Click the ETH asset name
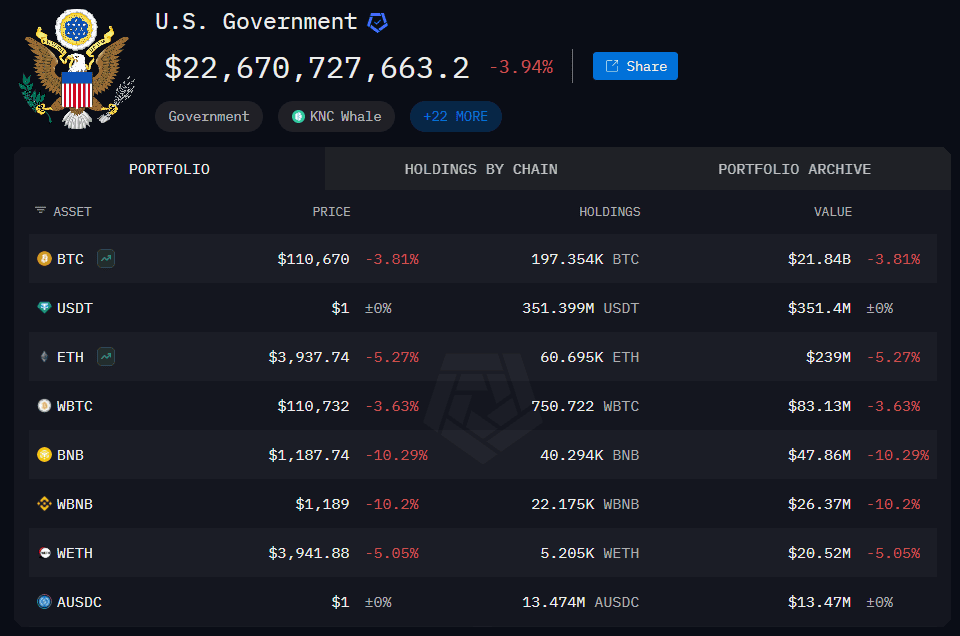This screenshot has height=636, width=960. click(x=70, y=357)
